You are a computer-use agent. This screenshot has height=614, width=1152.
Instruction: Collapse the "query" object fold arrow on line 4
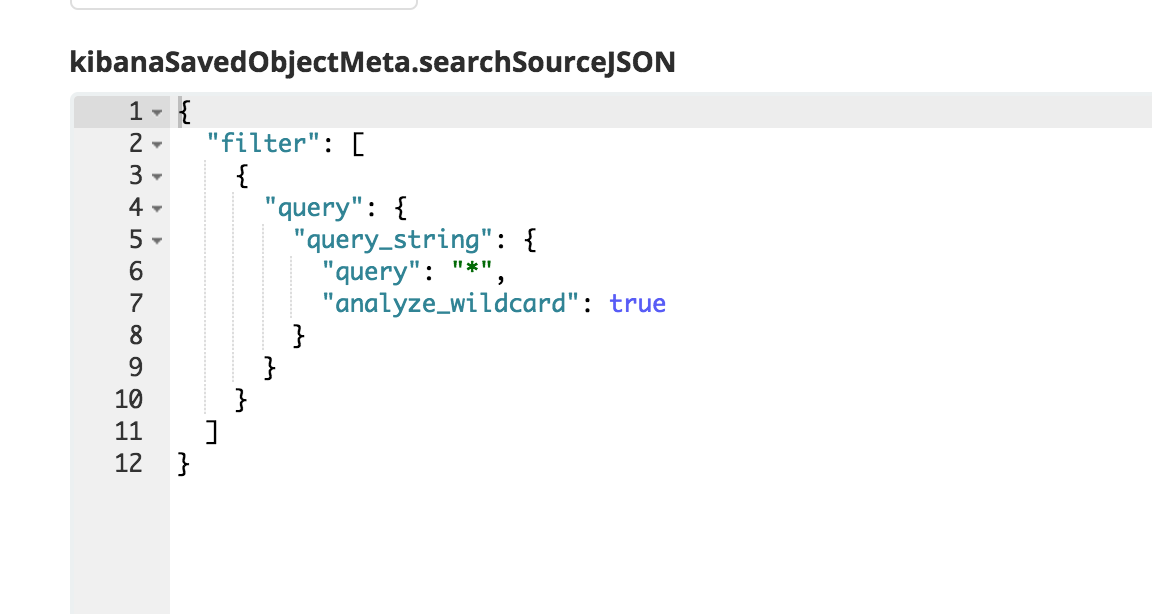(x=156, y=208)
